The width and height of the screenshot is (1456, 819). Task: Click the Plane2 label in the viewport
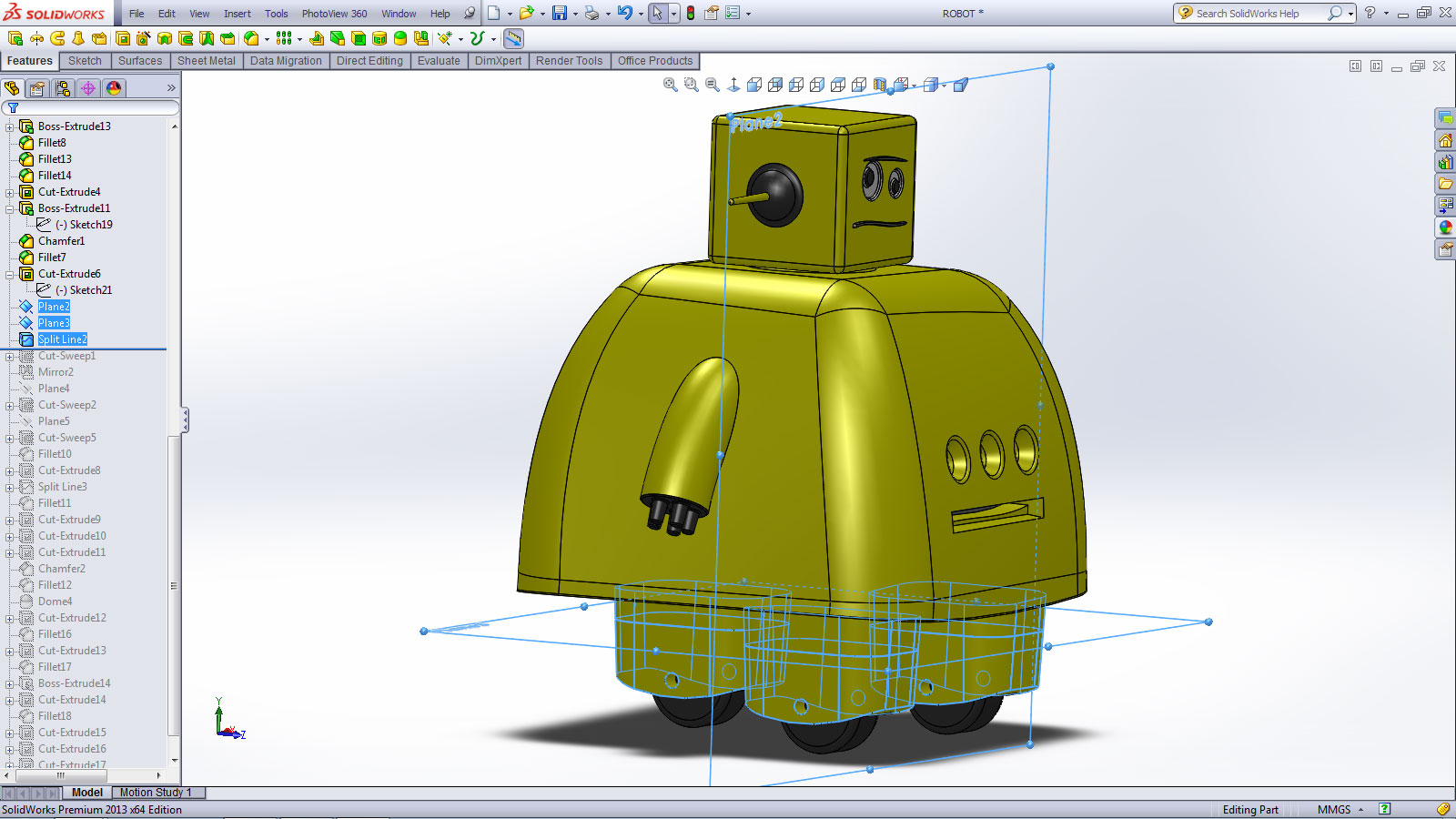pyautogui.click(x=756, y=123)
